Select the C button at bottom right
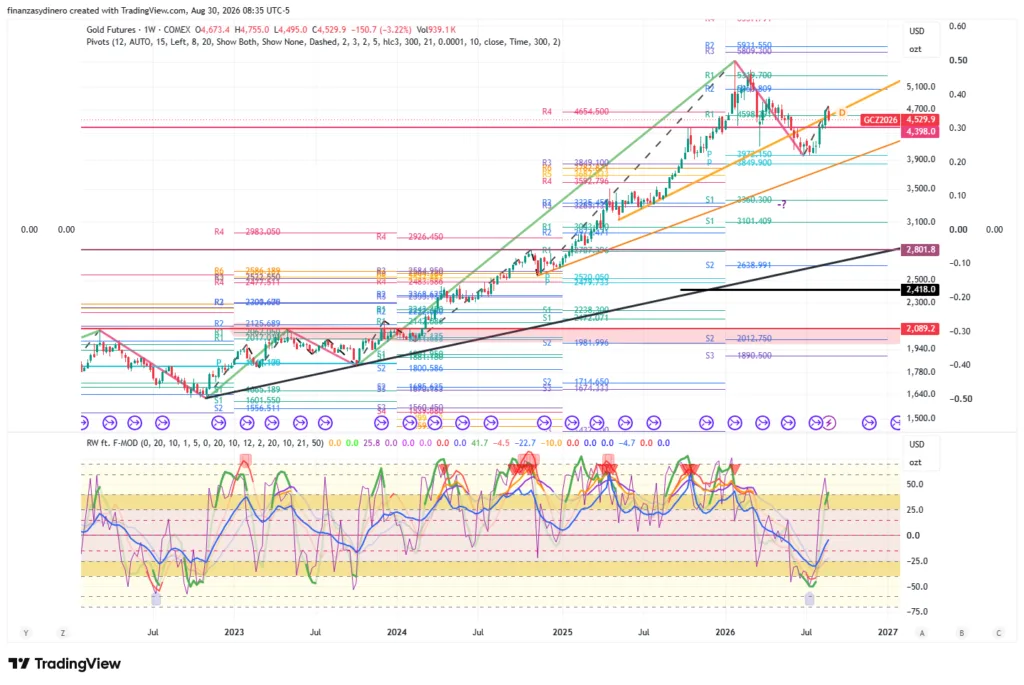 point(999,633)
